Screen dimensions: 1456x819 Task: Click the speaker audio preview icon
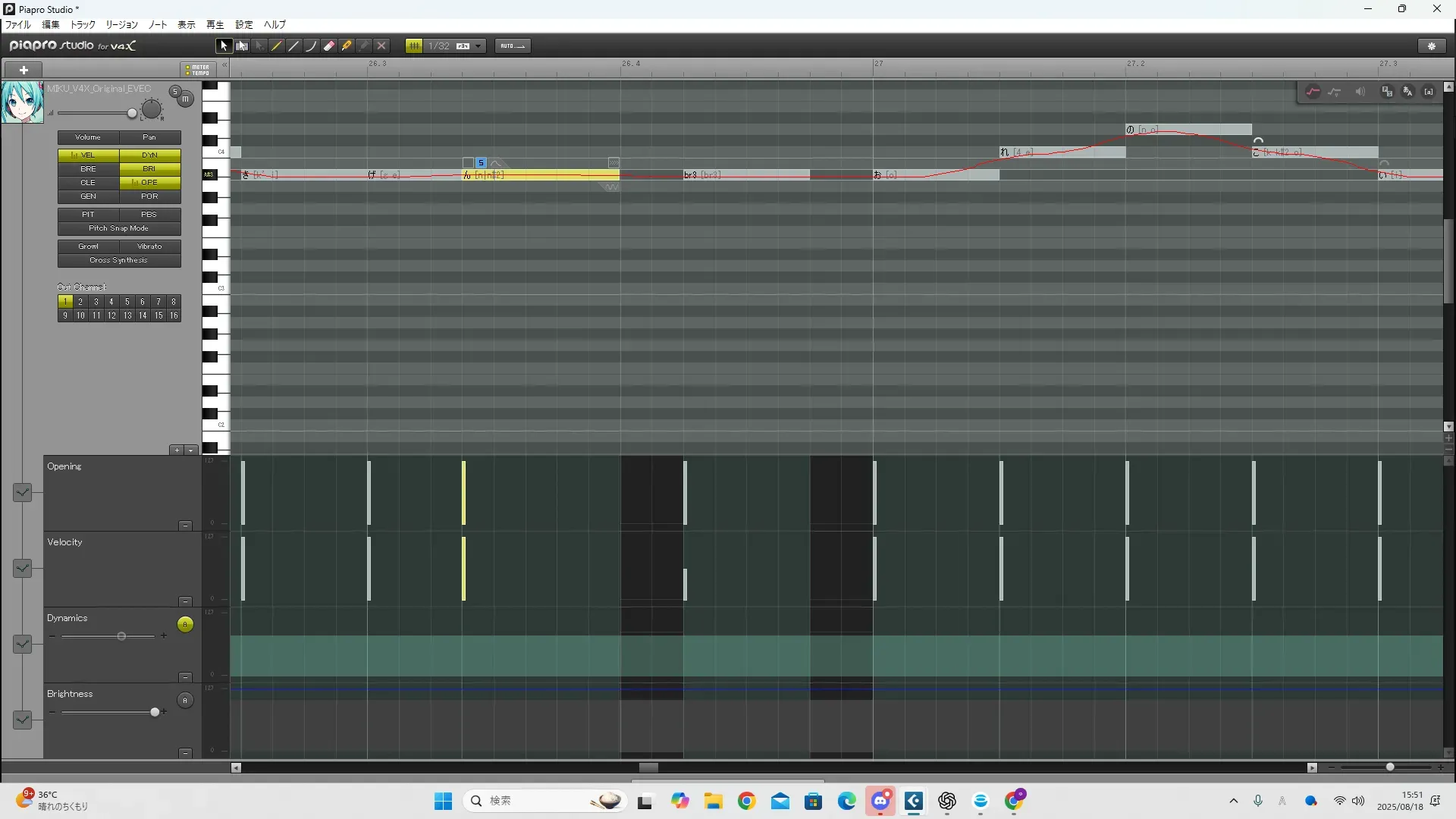[1360, 92]
